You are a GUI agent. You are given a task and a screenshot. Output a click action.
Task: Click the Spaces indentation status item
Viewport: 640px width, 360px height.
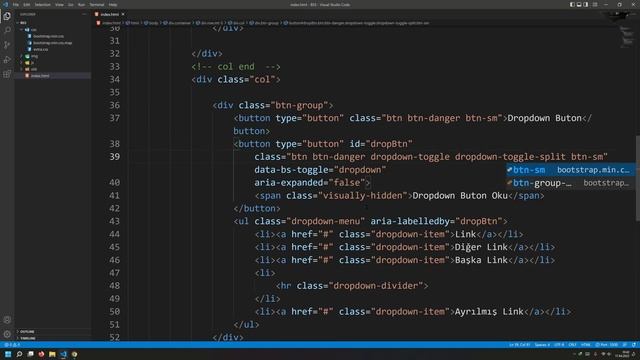(542, 345)
